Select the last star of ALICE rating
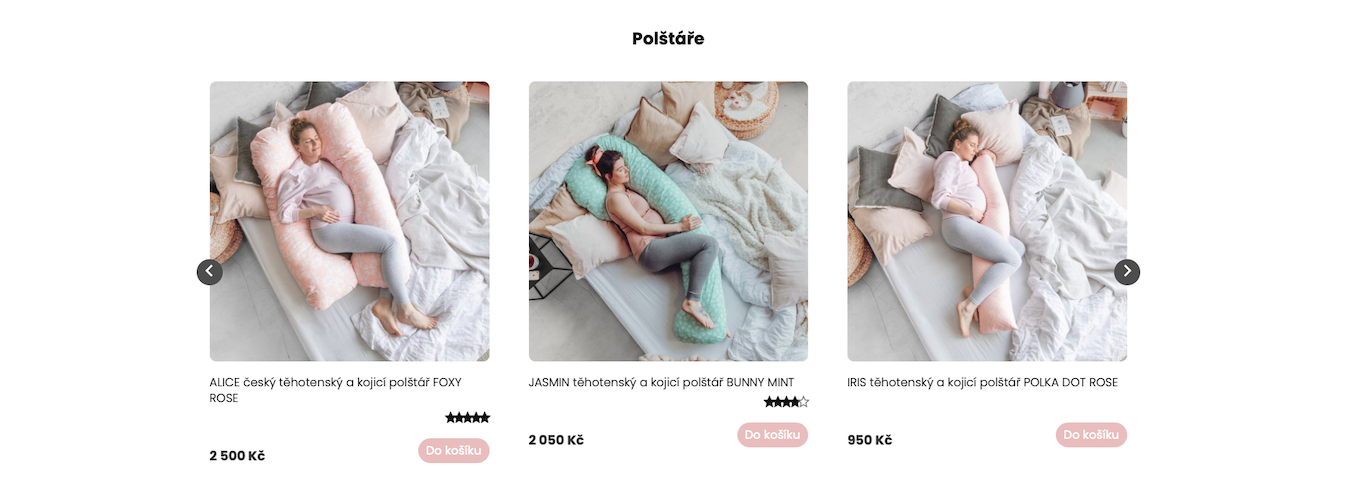The image size is (1350, 492). pos(485,418)
